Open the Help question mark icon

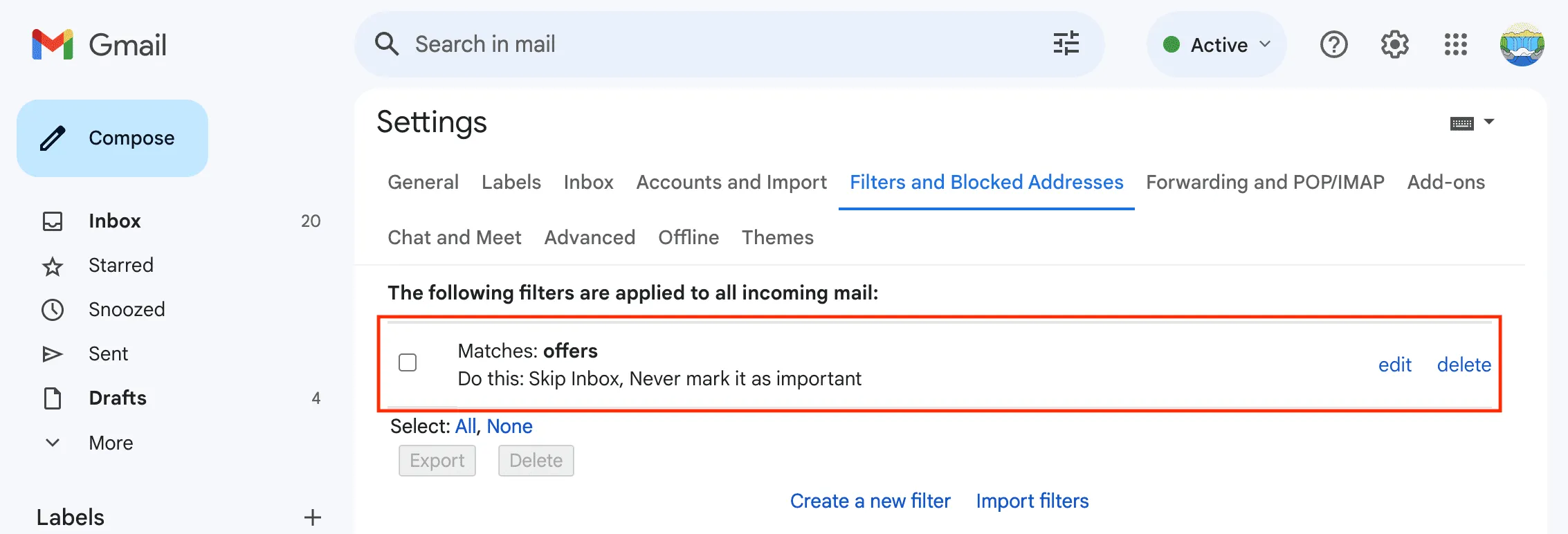(1333, 45)
